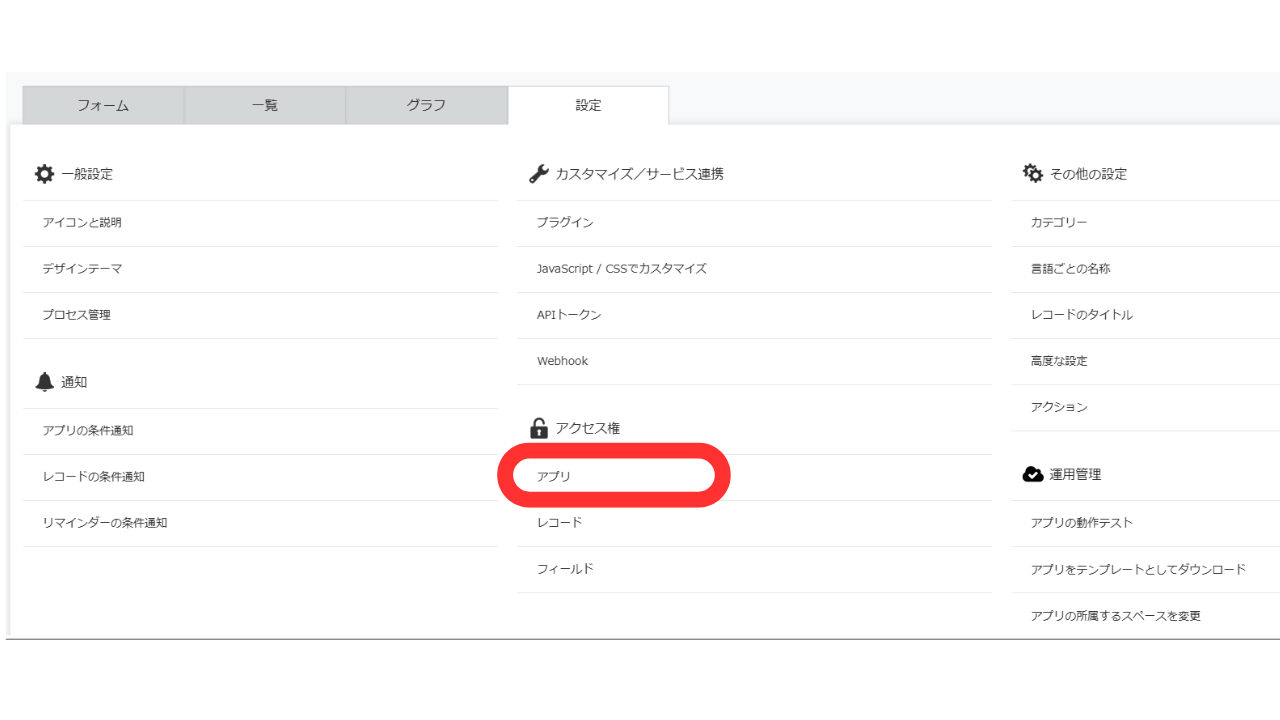Click the padlock icon beside アクセス権

coord(538,427)
